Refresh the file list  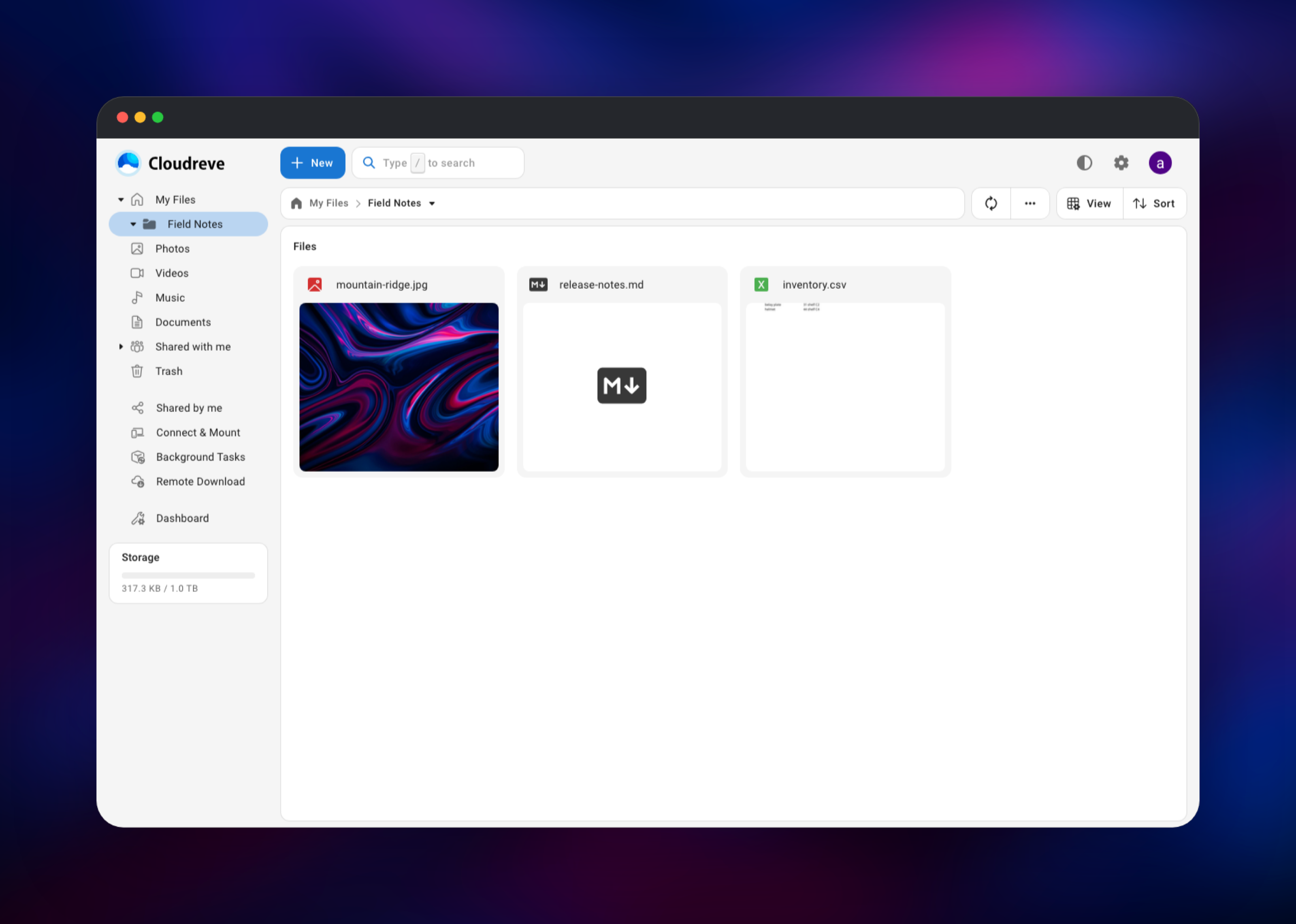(991, 203)
